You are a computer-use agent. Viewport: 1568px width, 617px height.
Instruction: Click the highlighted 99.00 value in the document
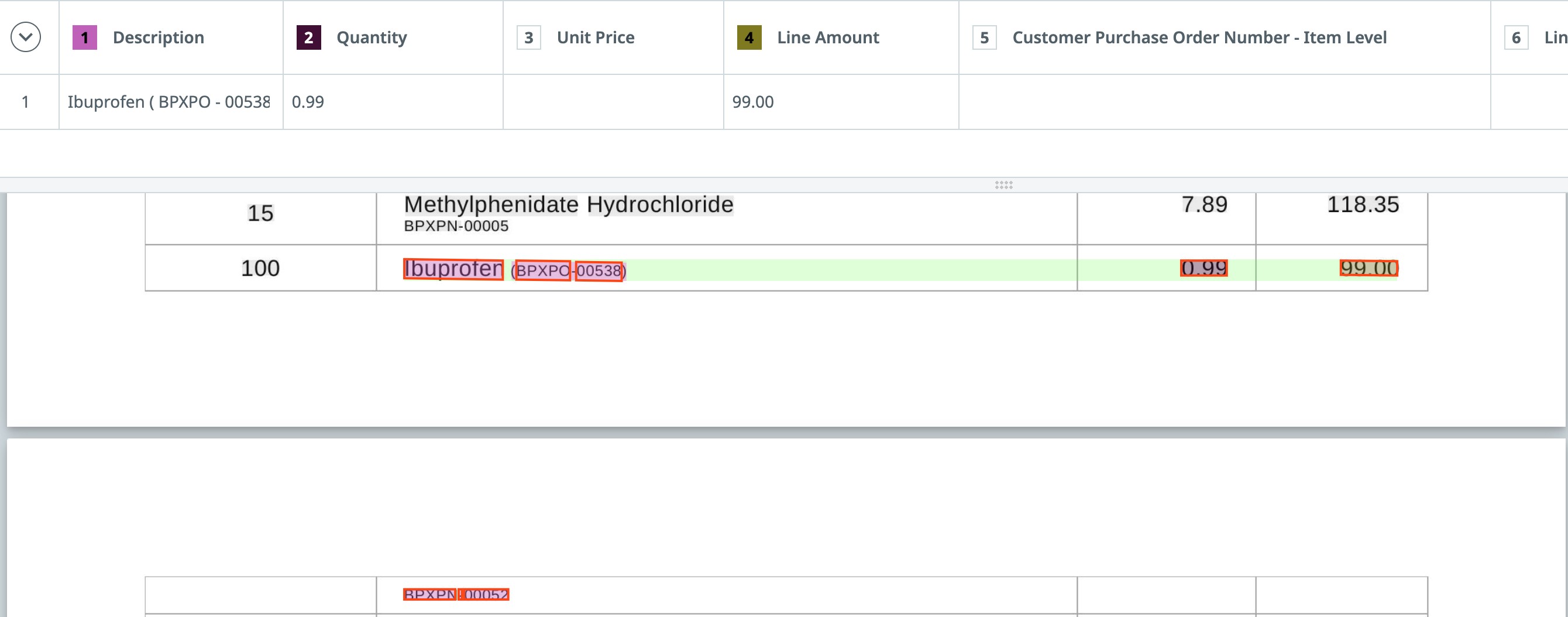(x=1369, y=268)
